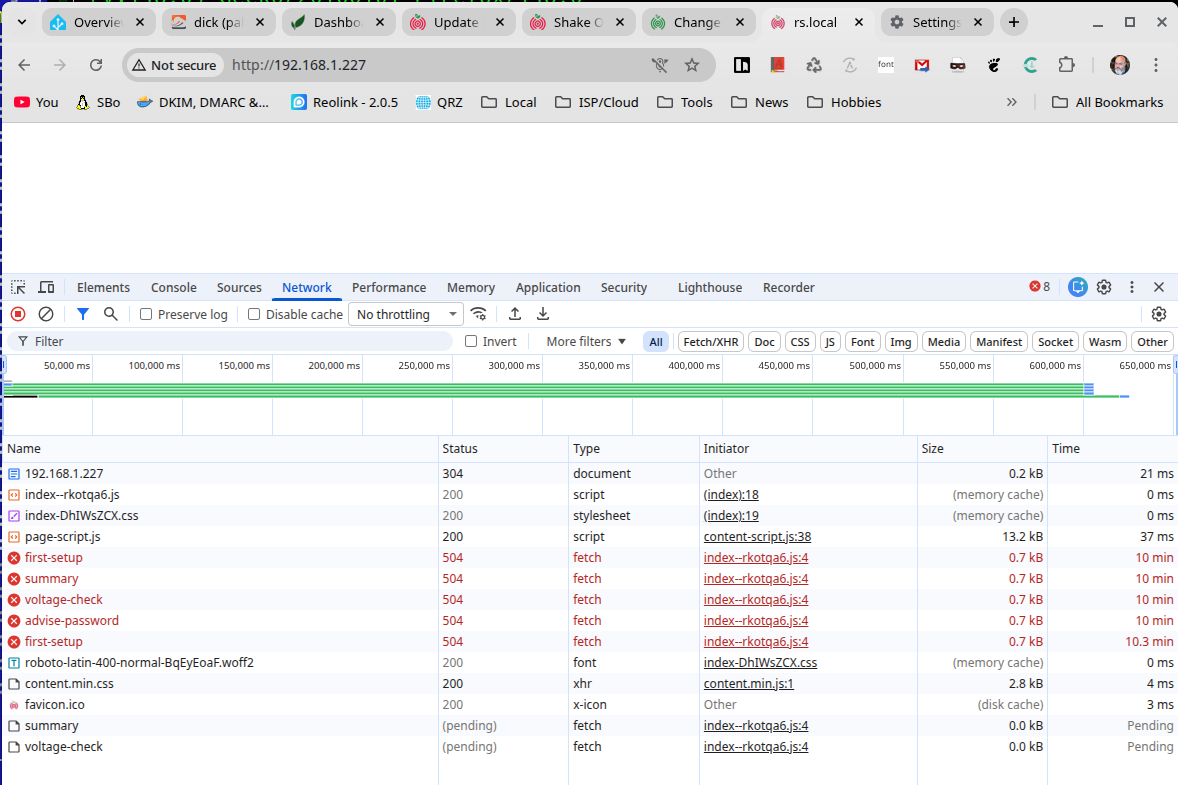This screenshot has width=1178, height=785.
Task: Open the network search magnifier
Action: point(111,314)
